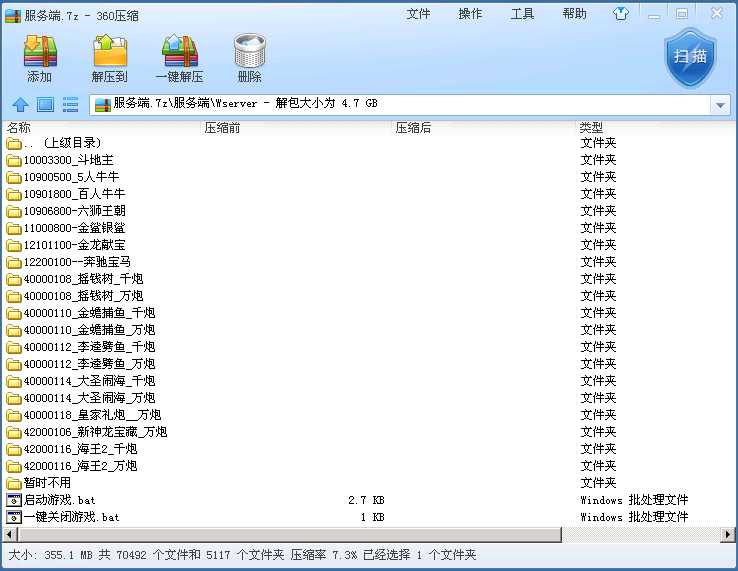Click the 添加 (Add) toolbar icon
This screenshot has width=738, height=571.
click(x=40, y=52)
